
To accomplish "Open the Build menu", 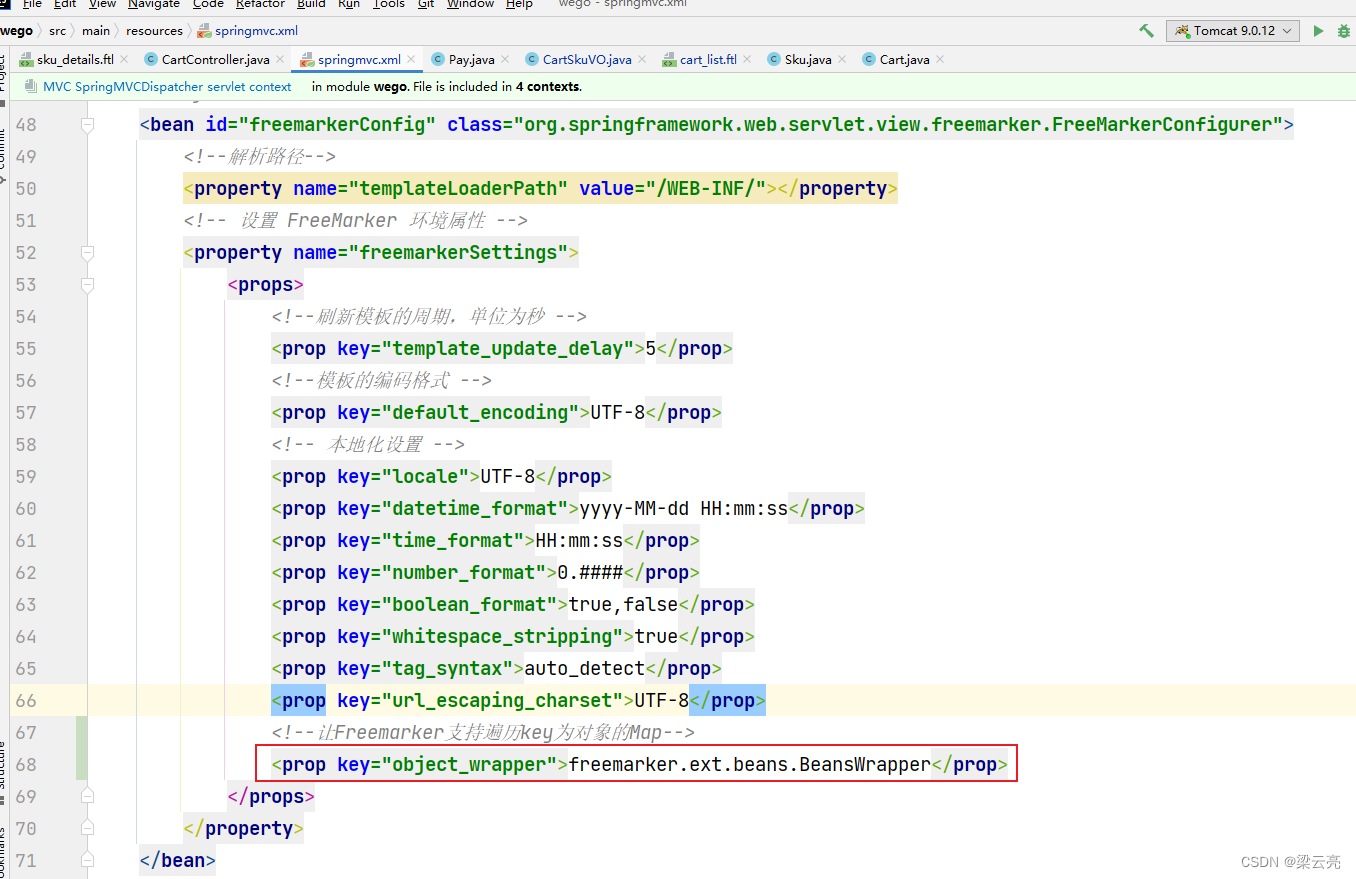I will (x=311, y=4).
